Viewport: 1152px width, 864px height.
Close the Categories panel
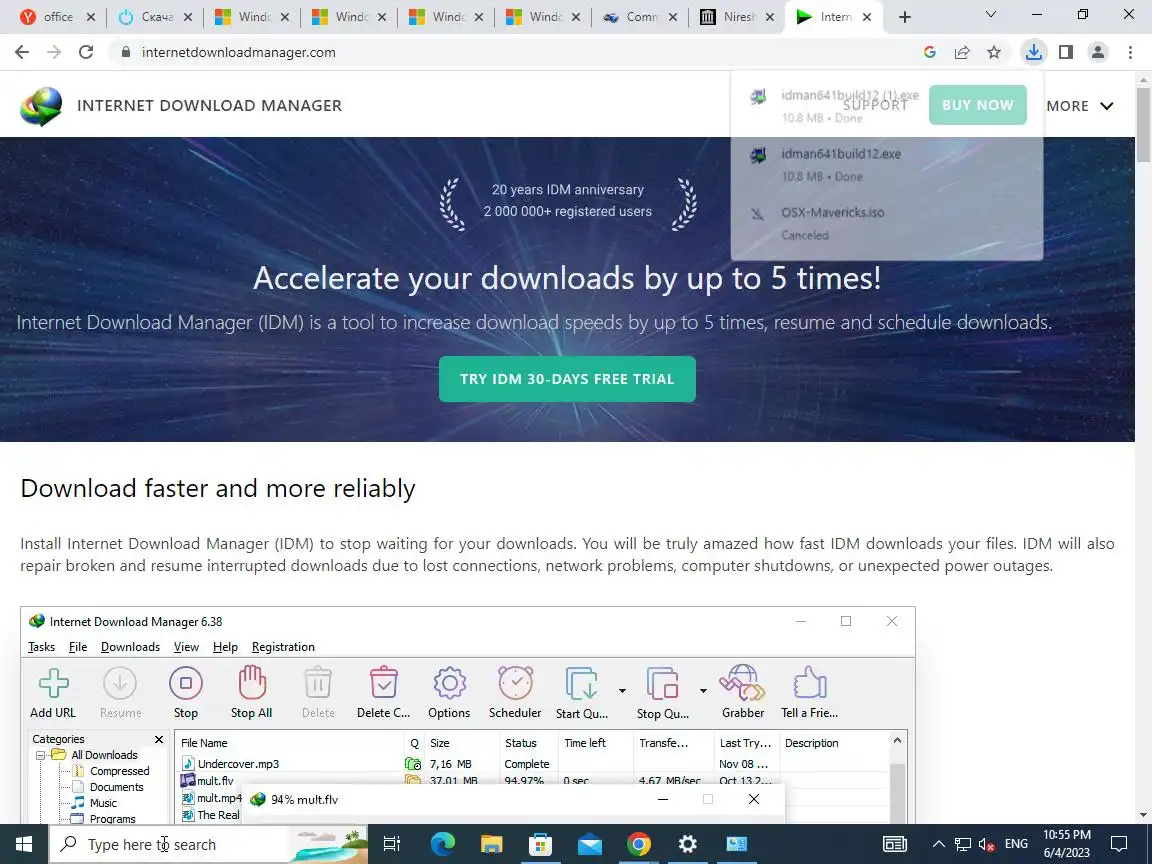tap(159, 739)
